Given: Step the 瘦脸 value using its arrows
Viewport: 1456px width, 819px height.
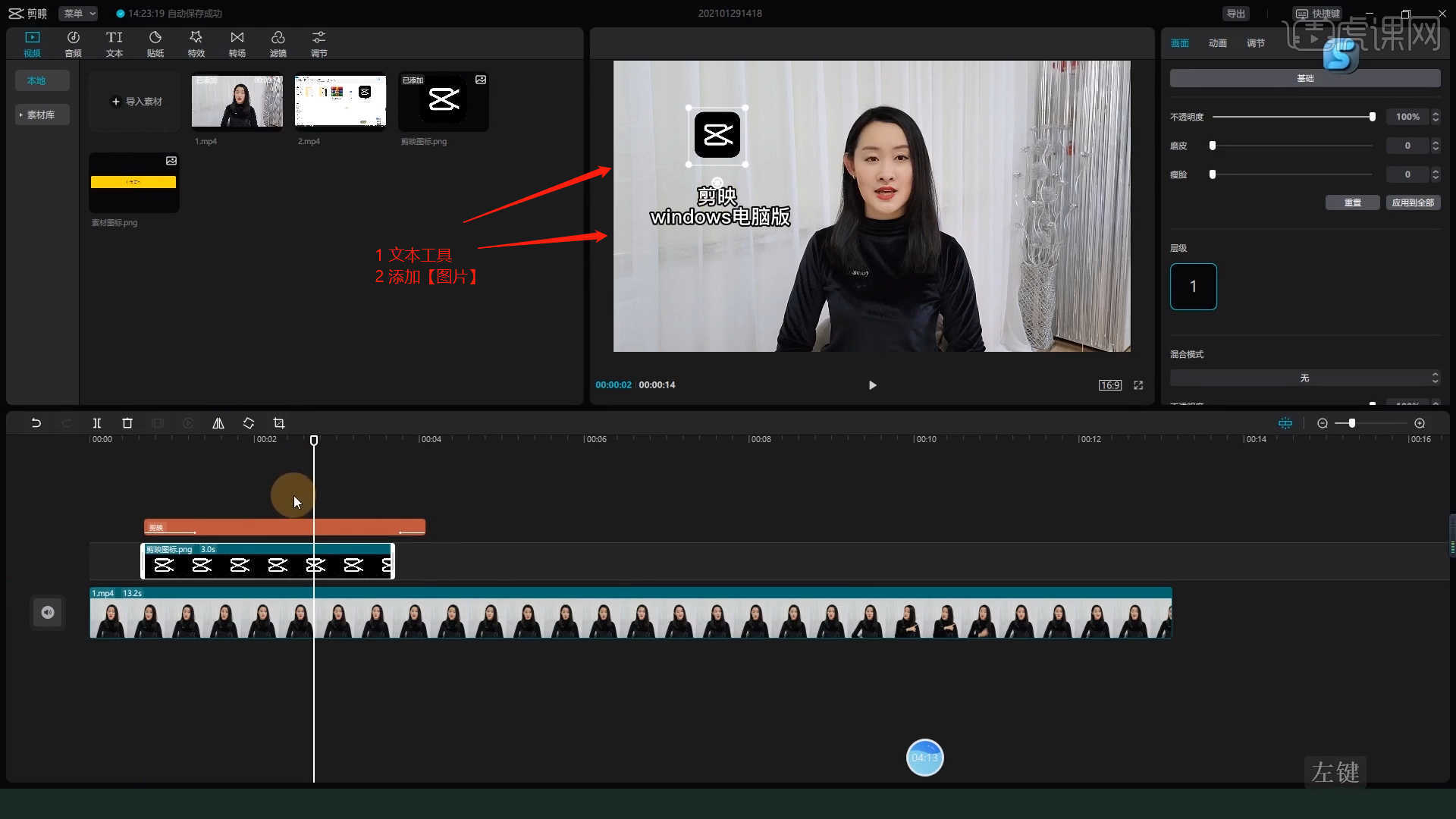Looking at the screenshot, I should point(1436,174).
